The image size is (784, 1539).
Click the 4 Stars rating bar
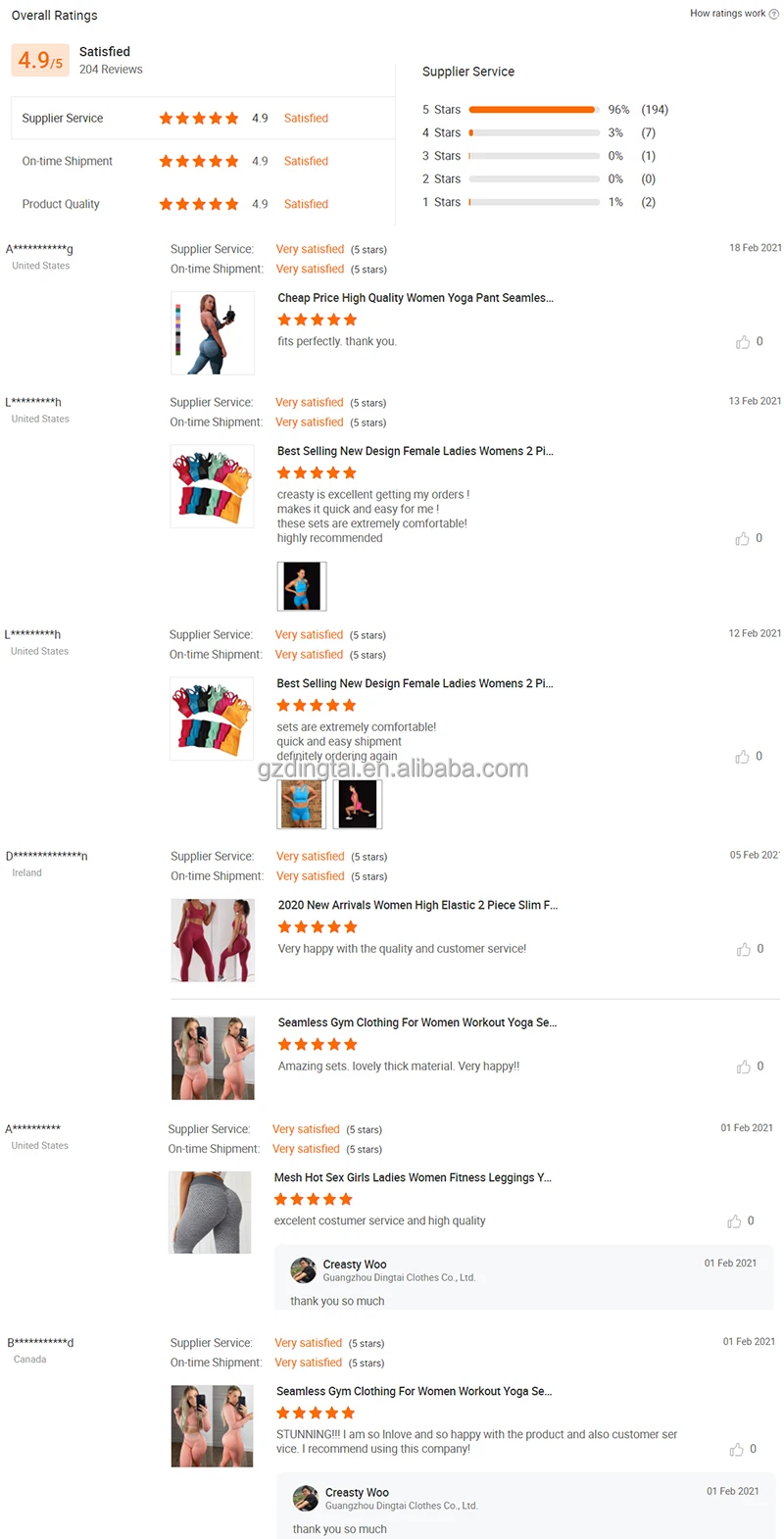(534, 132)
